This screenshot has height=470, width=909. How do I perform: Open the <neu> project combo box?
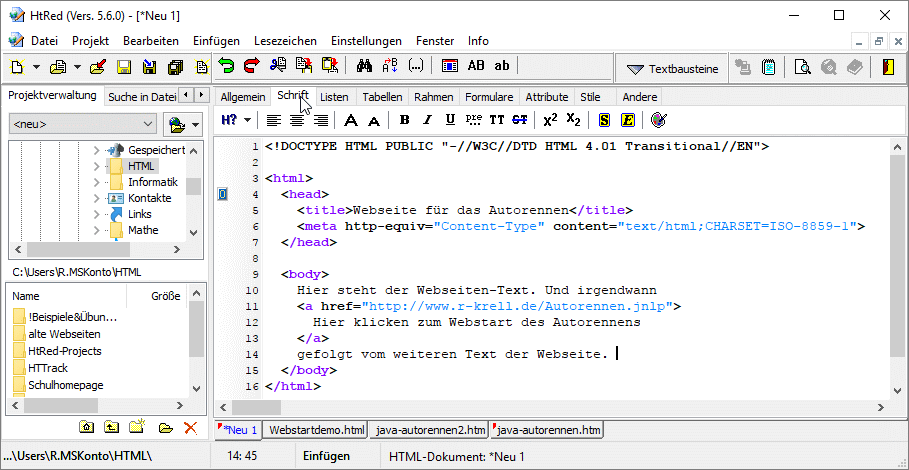coord(83,125)
